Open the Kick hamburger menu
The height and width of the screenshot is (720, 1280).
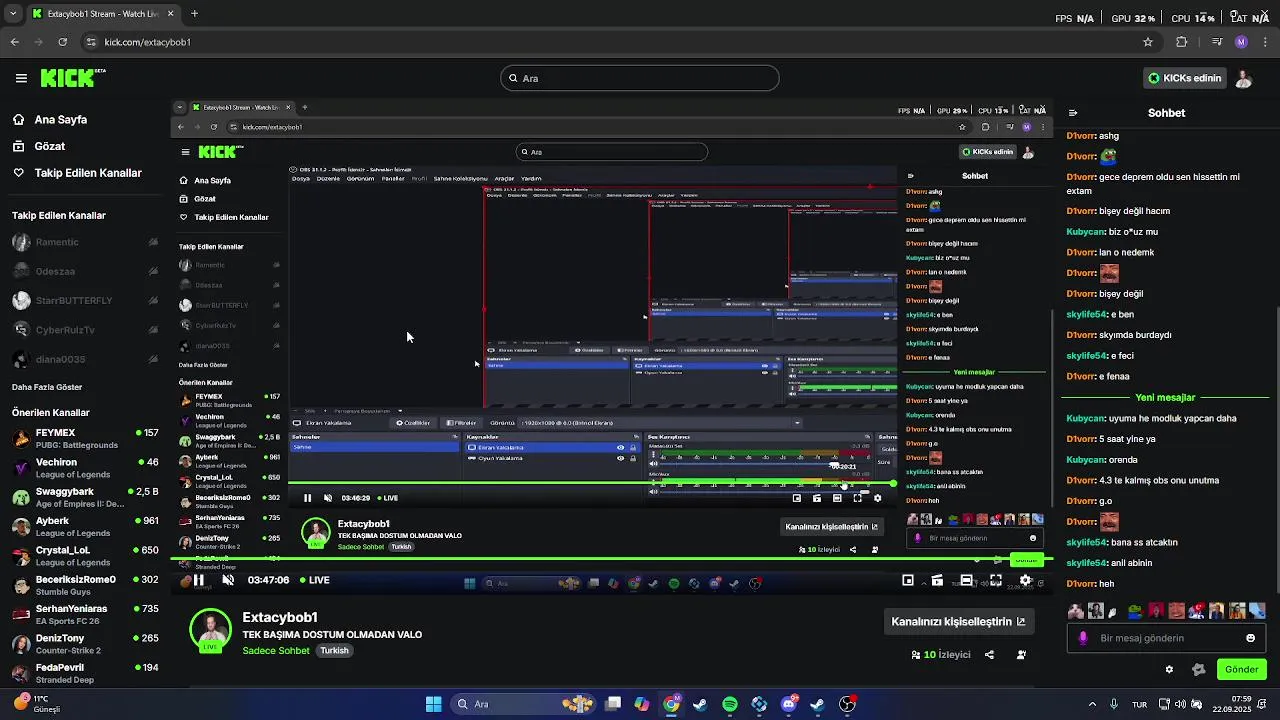coord(21,78)
